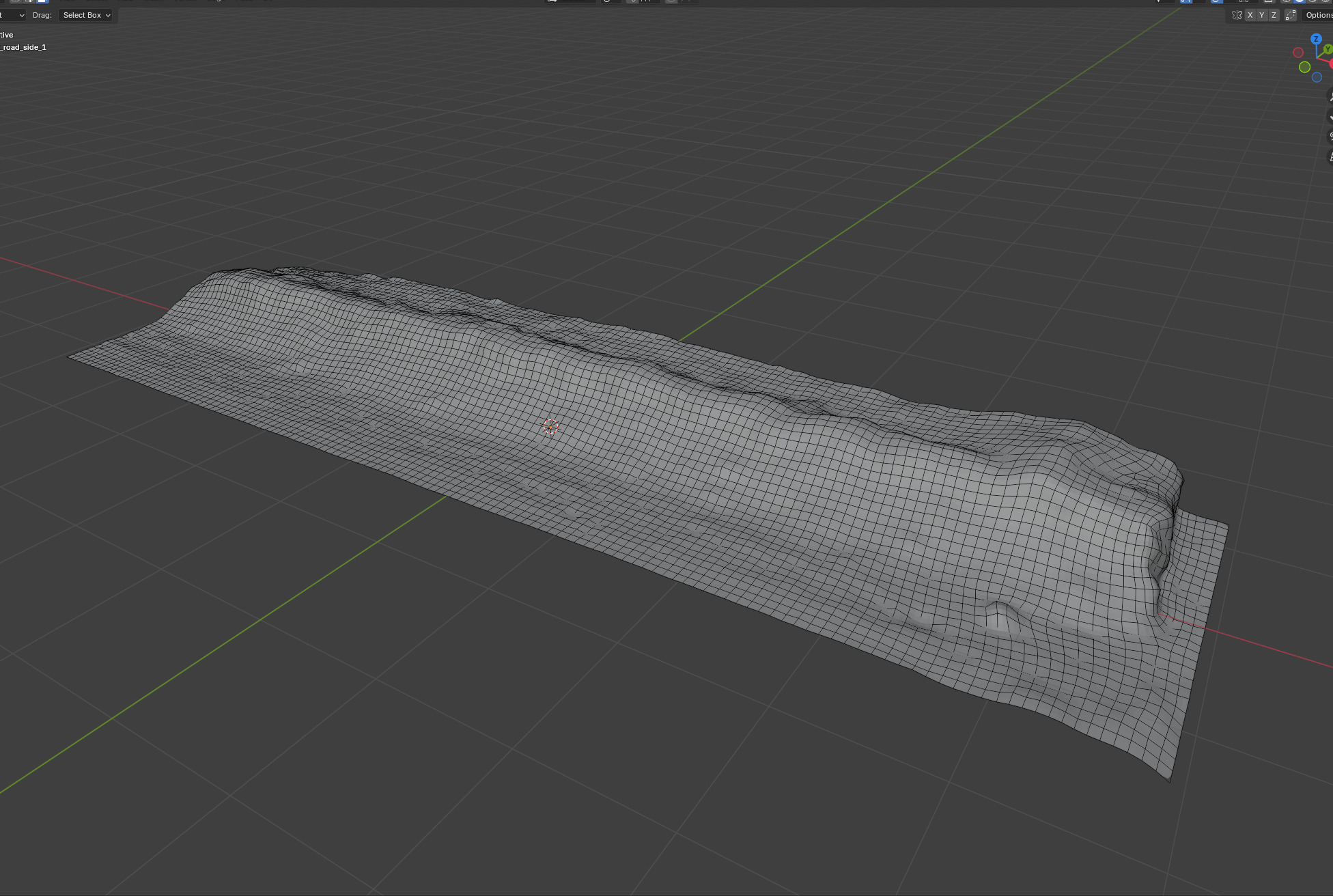This screenshot has width=1333, height=896.
Task: Click hollow red negative X gizmo circle
Action: (1298, 53)
